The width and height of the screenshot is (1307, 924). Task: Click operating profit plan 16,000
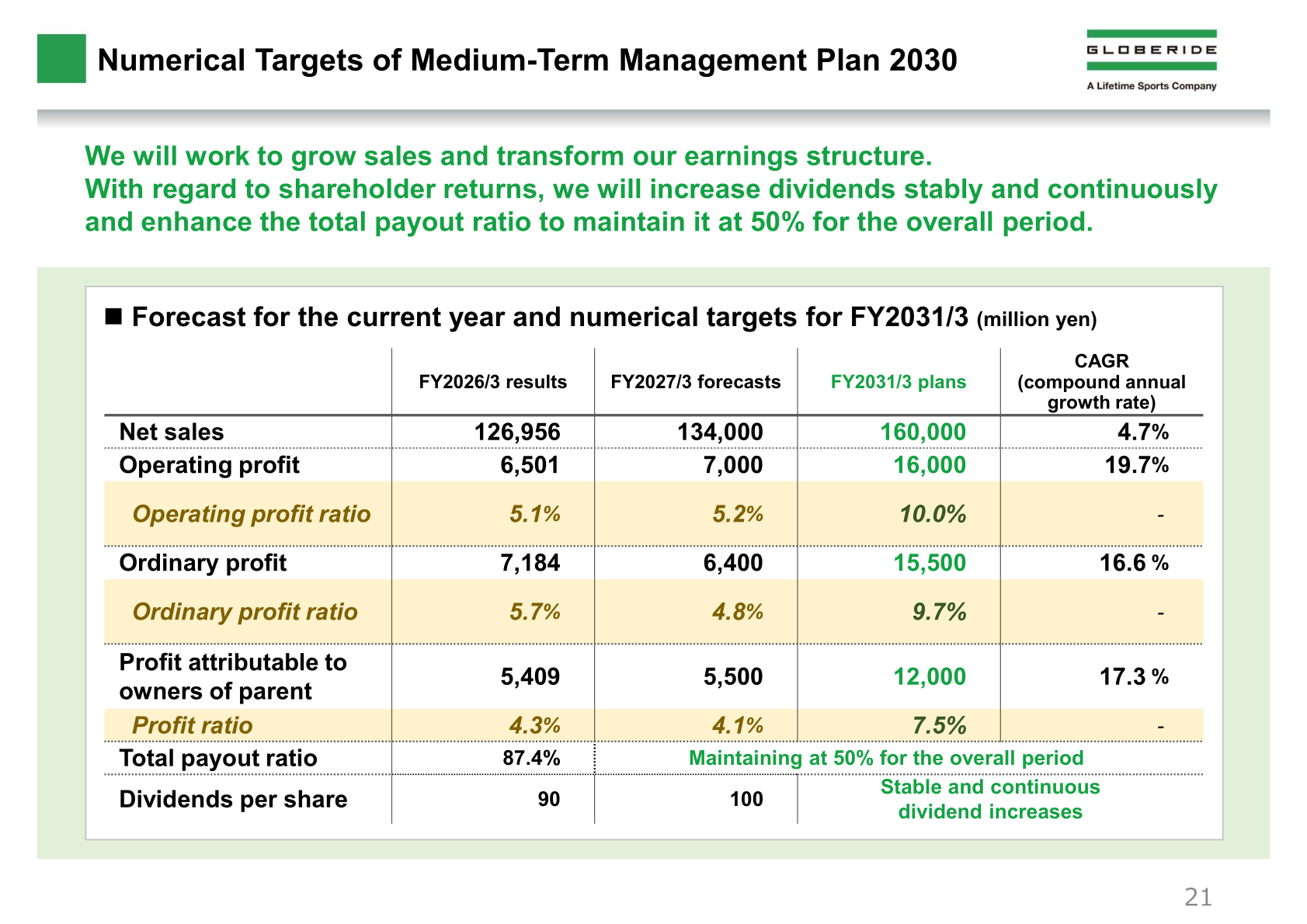click(930, 465)
